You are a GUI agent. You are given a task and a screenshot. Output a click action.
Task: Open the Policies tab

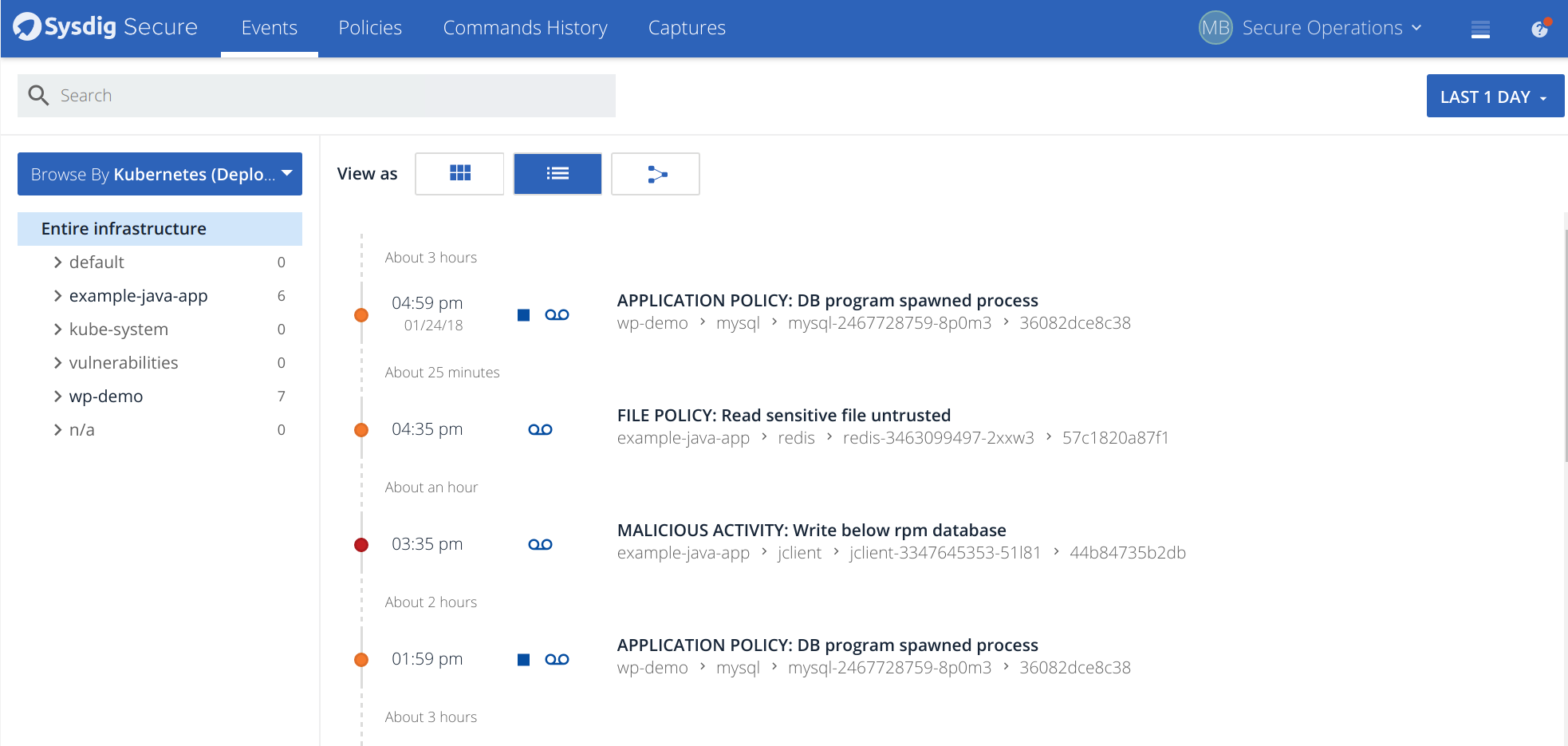pos(370,28)
